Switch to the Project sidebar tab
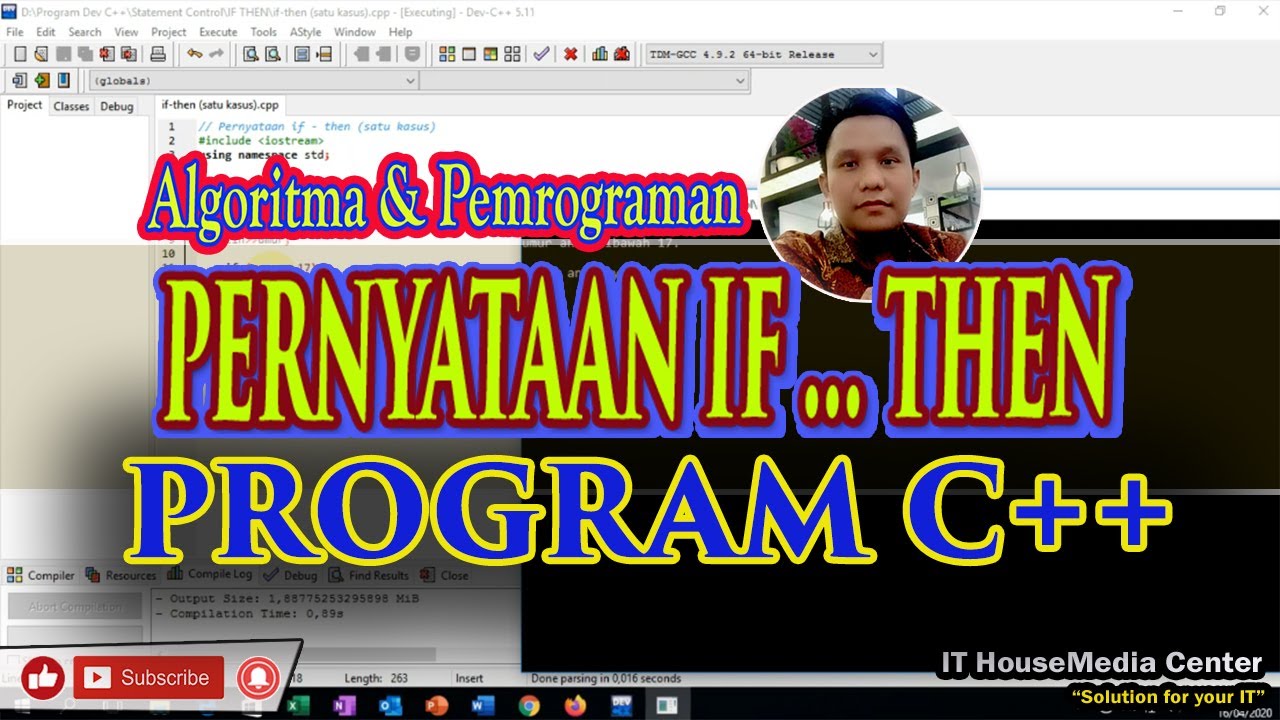This screenshot has height=720, width=1280. tap(25, 105)
